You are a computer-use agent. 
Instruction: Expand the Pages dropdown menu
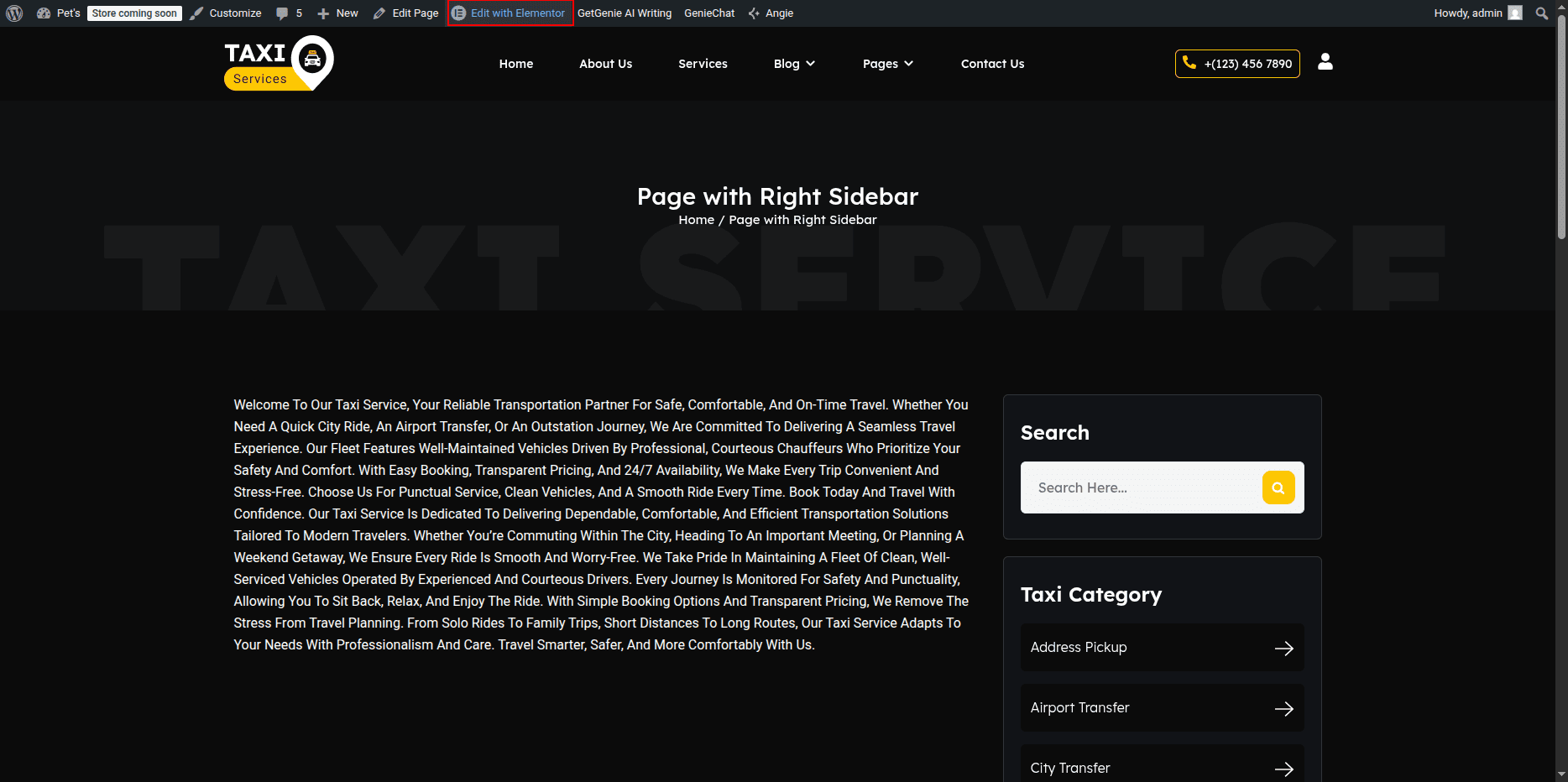pyautogui.click(x=887, y=64)
